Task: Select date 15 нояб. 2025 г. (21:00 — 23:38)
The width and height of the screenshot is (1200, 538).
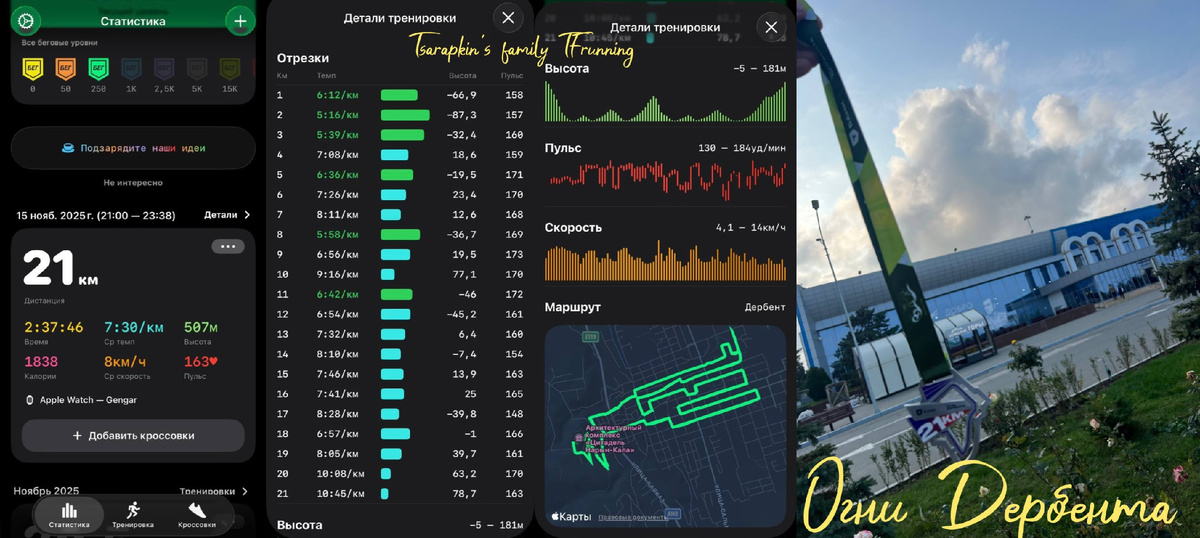Action: coord(95,215)
